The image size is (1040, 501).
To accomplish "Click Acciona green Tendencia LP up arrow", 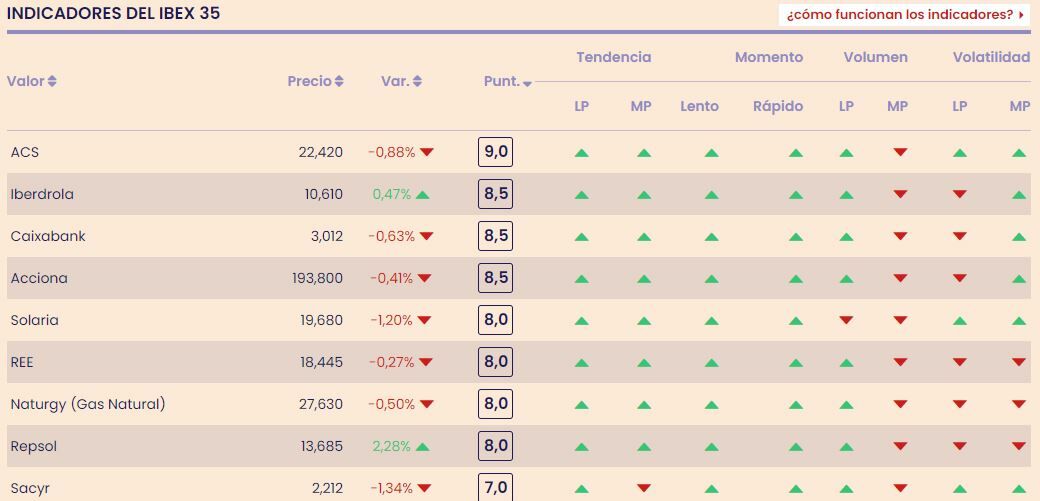I will [581, 279].
